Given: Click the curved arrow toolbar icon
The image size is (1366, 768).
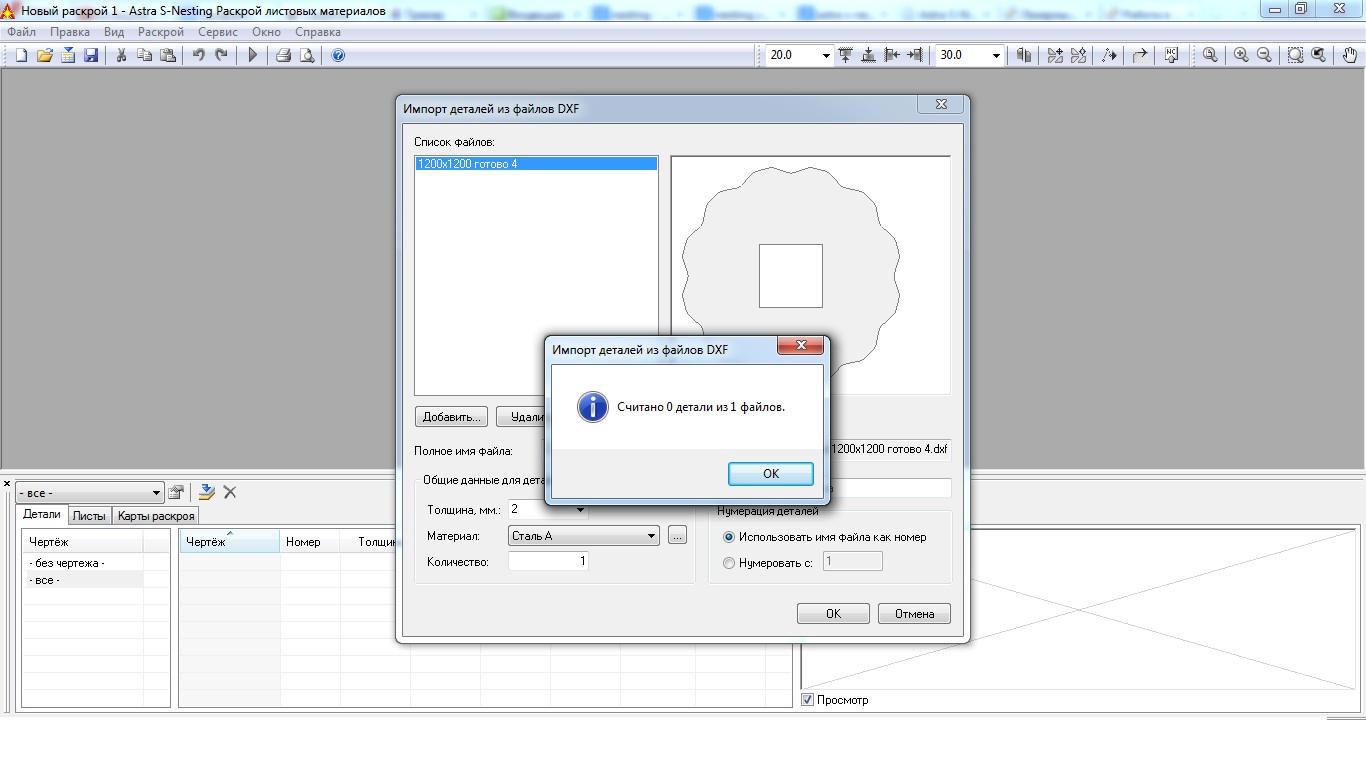Looking at the screenshot, I should [1140, 56].
